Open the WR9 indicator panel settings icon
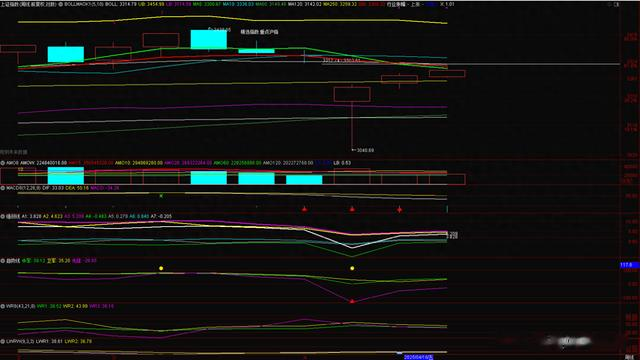 (3, 306)
